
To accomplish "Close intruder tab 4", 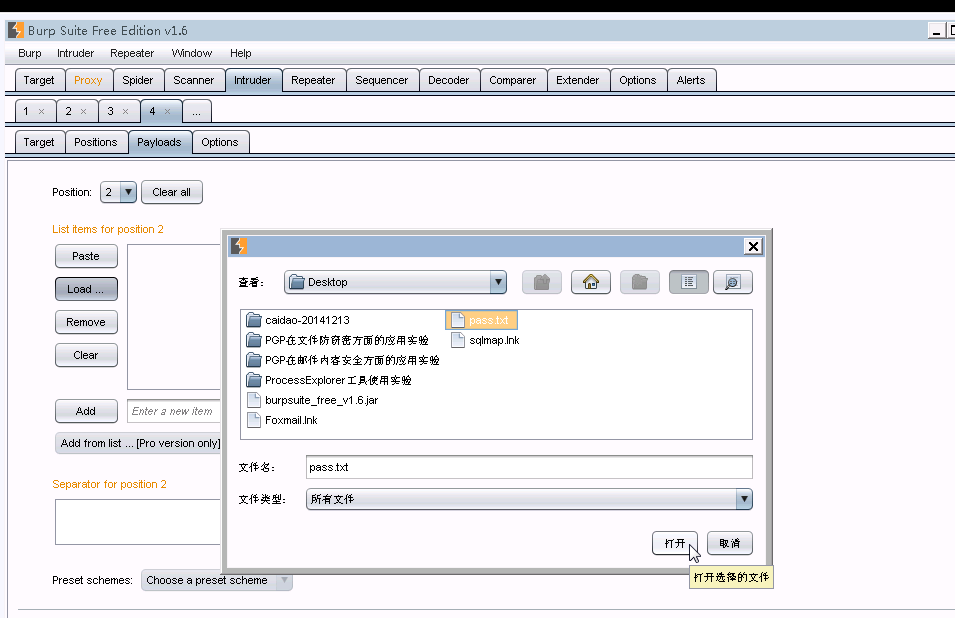I will pyautogui.click(x=167, y=111).
